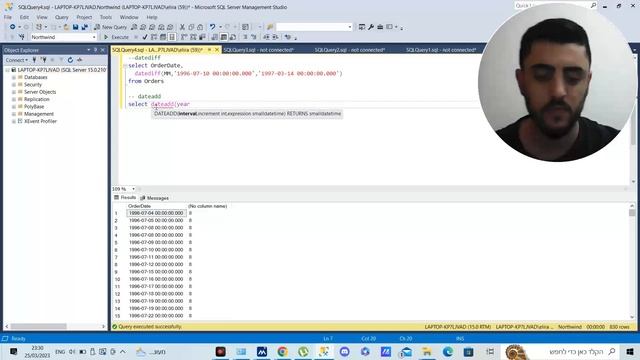Execute the current query
Viewport: 640px width, 360px height.
tap(116, 37)
